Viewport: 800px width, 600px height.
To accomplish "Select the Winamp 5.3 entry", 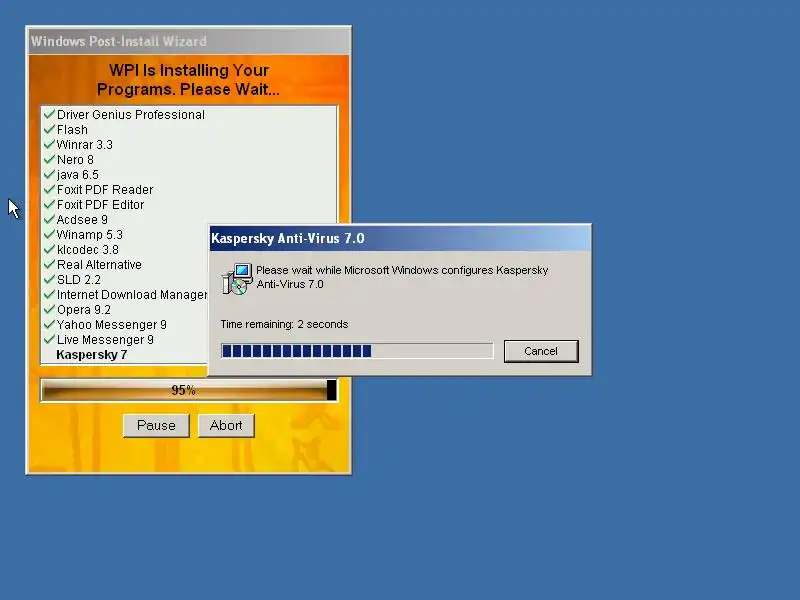I will pos(89,235).
